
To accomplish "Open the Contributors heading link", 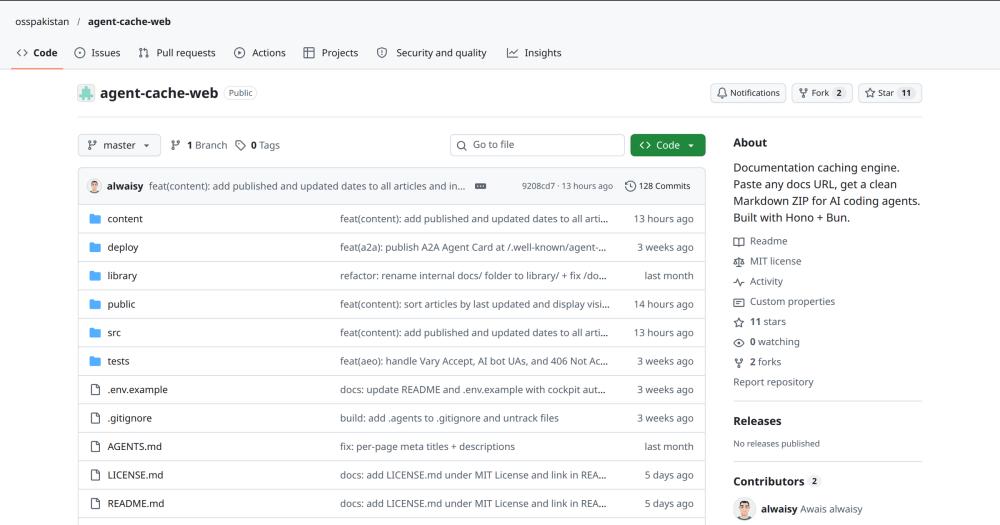I will point(776,482).
